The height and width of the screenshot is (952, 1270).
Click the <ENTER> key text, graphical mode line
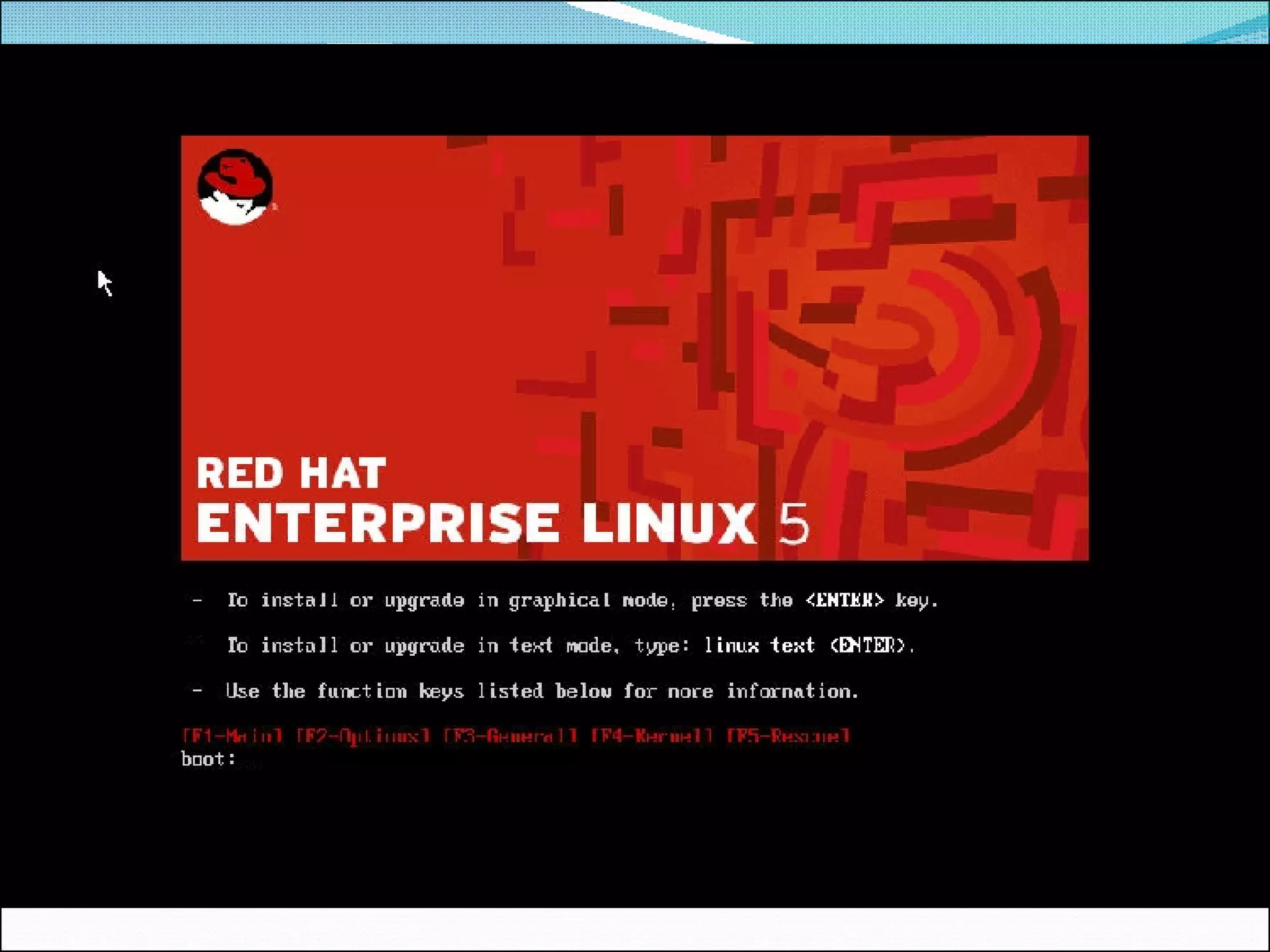point(844,600)
